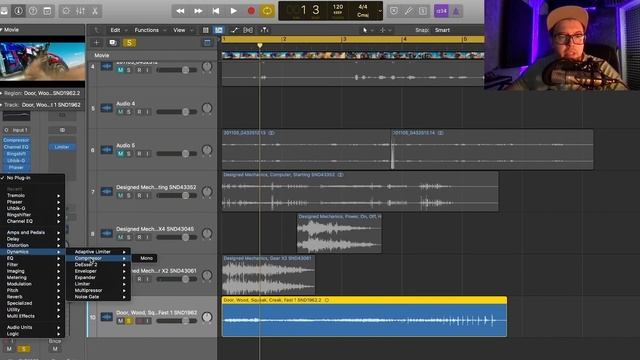
Task: Mute the Audio 4 track
Action: [120, 112]
